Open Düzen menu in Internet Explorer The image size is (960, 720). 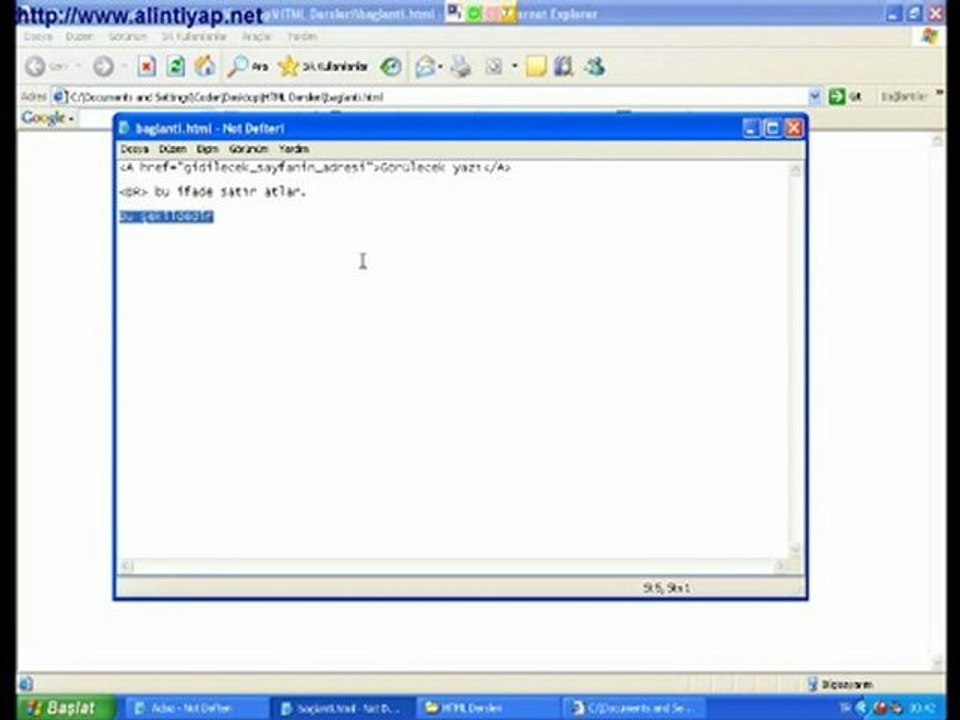click(x=79, y=37)
